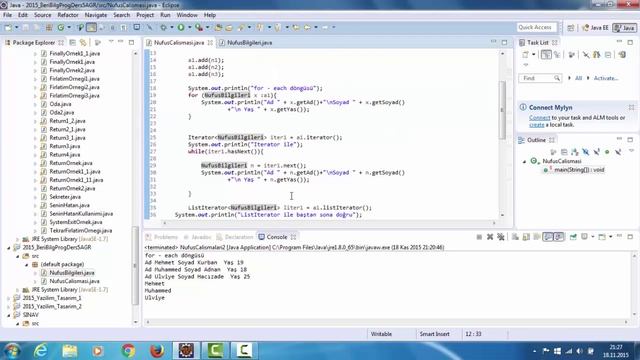Viewport: 640px width, 360px height.
Task: Switch to the NufusBilgileri.java editor tab
Action: (x=249, y=42)
